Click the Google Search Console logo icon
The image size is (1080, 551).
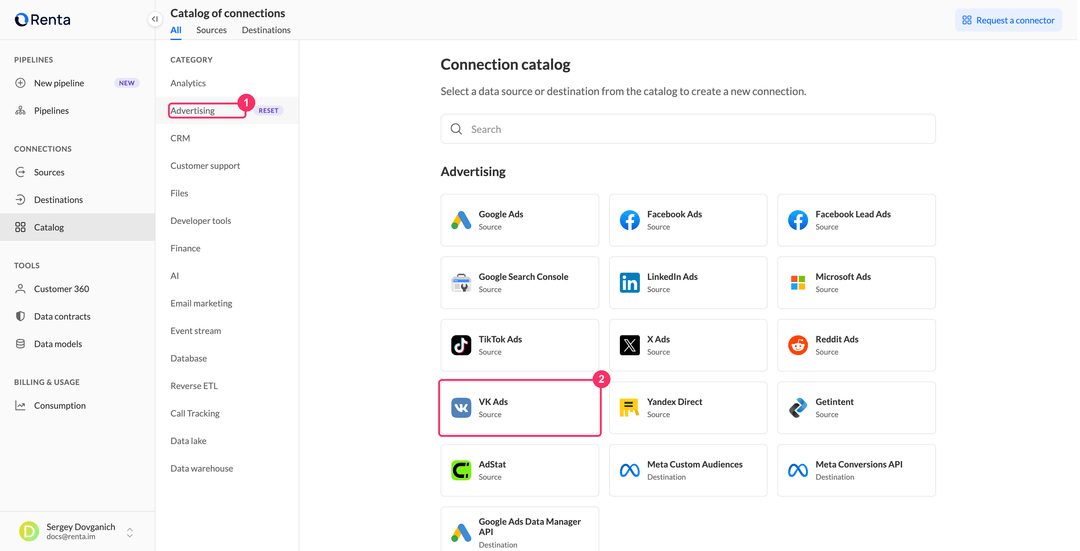461,283
